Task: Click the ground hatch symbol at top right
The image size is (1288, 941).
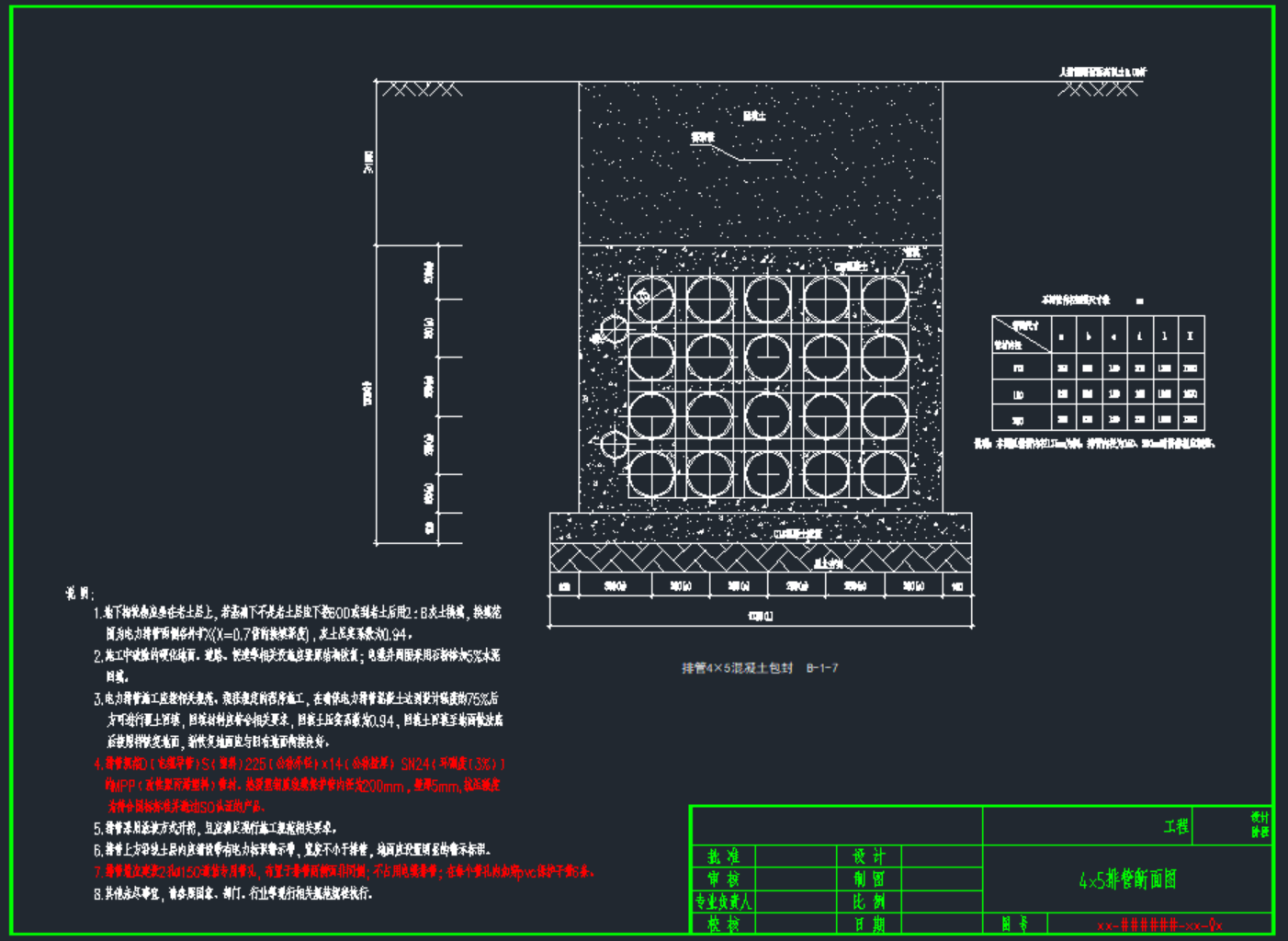Action: click(x=1098, y=89)
